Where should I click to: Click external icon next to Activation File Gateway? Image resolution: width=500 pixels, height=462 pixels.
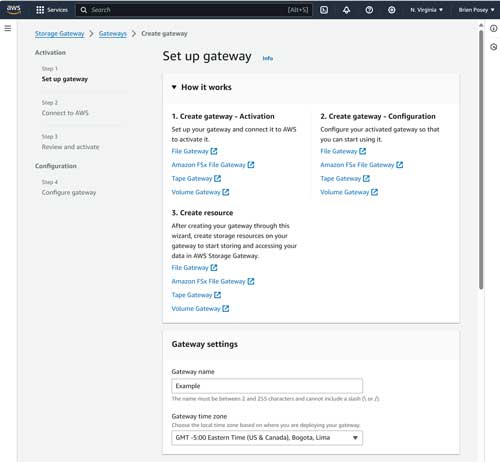point(214,151)
